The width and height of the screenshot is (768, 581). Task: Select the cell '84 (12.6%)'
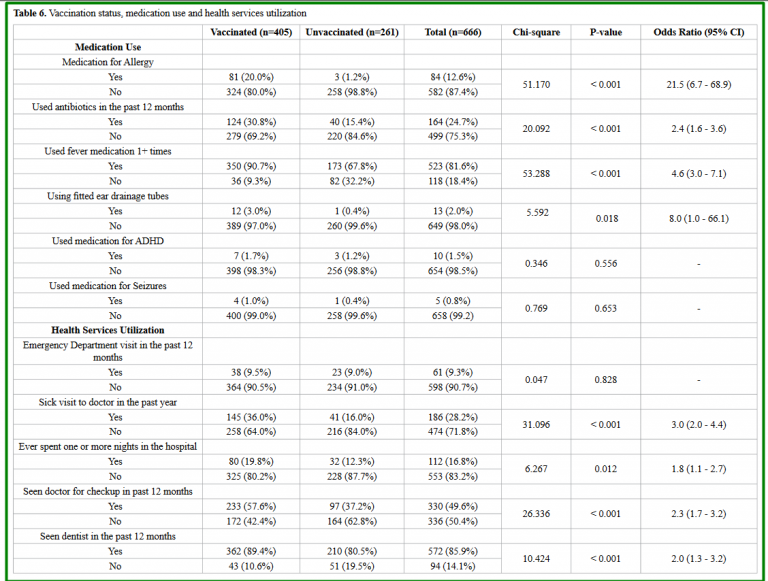(x=453, y=77)
